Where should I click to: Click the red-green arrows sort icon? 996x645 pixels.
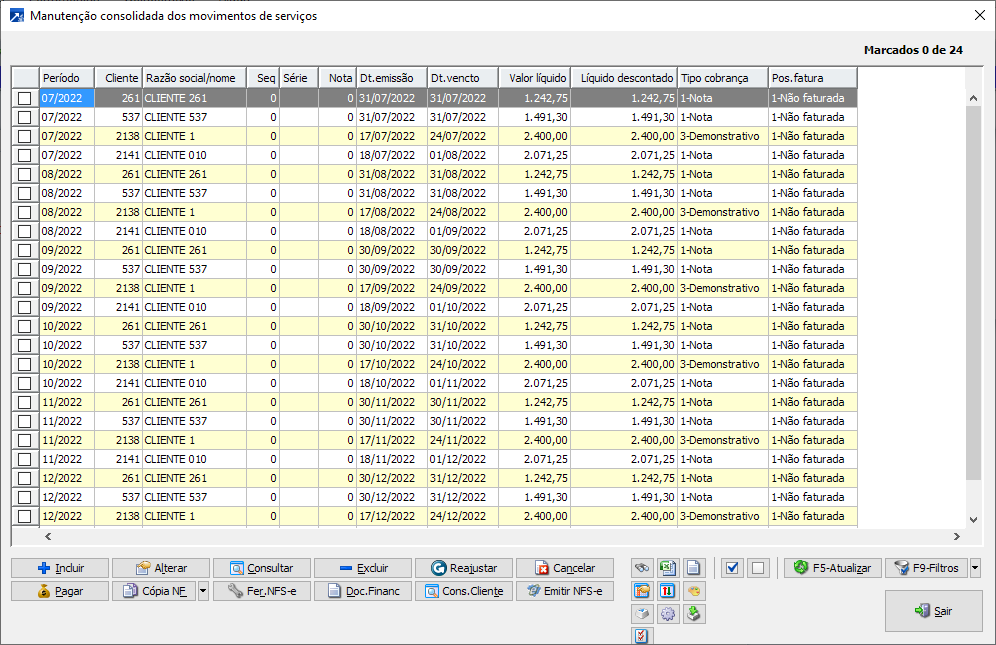[668, 591]
